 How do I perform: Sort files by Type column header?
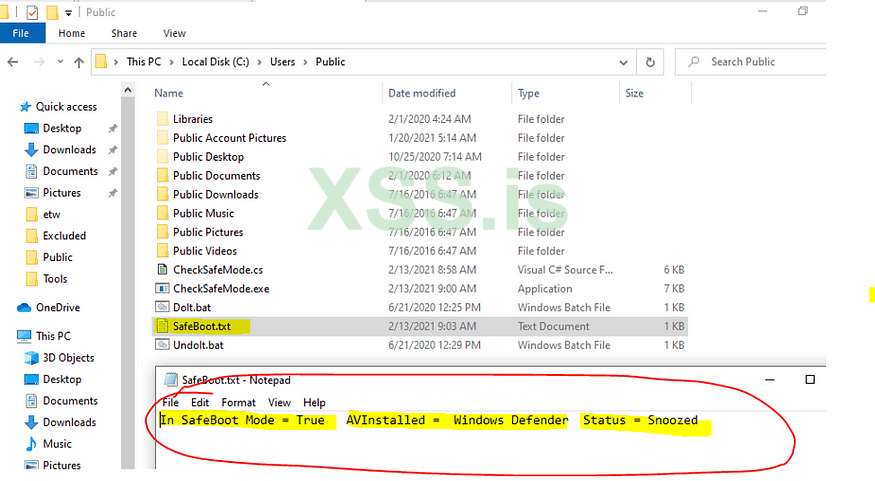(528, 93)
